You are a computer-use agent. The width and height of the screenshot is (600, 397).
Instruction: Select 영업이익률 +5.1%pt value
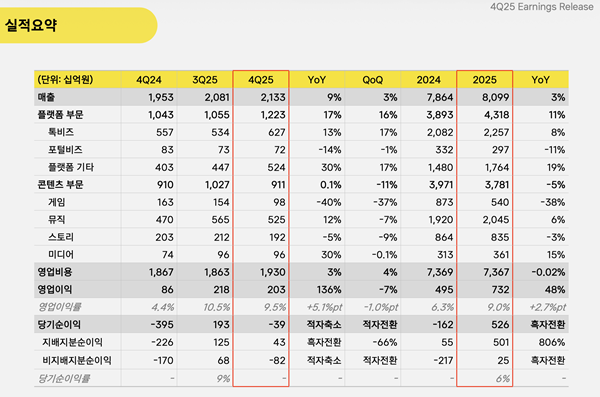(x=324, y=307)
